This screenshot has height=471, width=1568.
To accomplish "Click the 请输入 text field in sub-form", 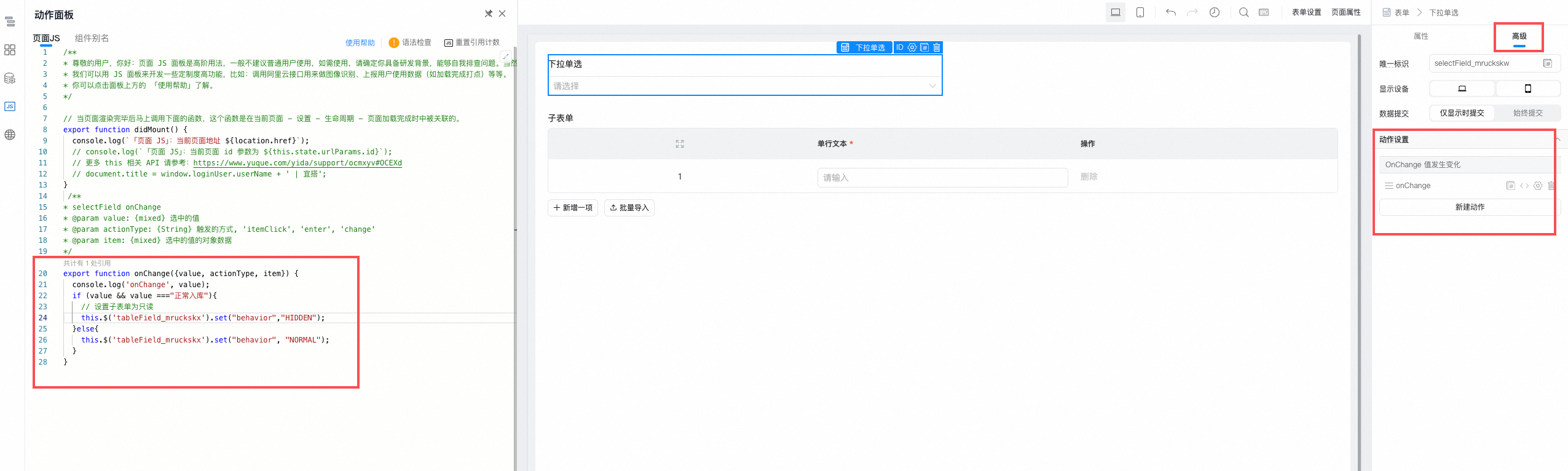I will (x=942, y=178).
